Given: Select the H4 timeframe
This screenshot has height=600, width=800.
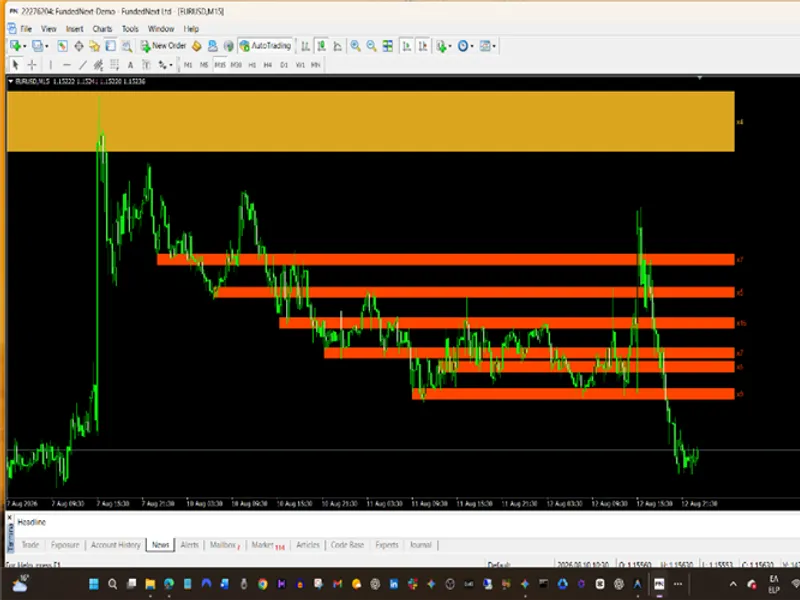Looking at the screenshot, I should click(x=268, y=65).
